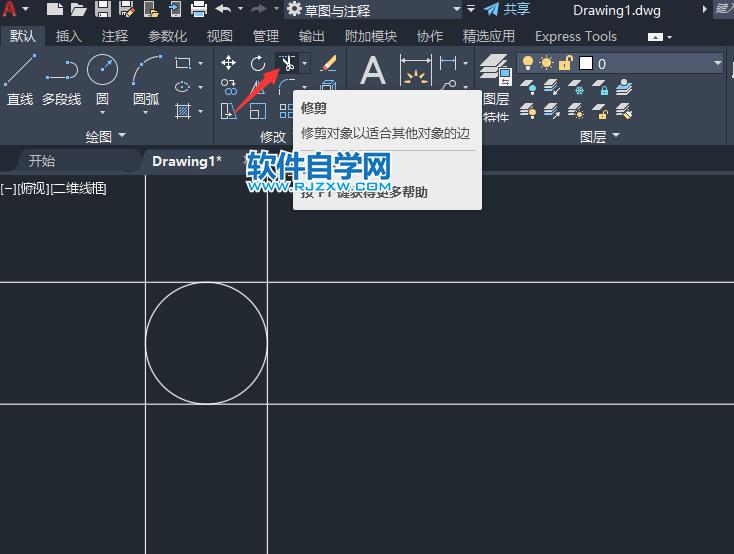This screenshot has width=734, height=554.
Task: Open customize quick access toolbar dropdown
Action: (x=471, y=9)
